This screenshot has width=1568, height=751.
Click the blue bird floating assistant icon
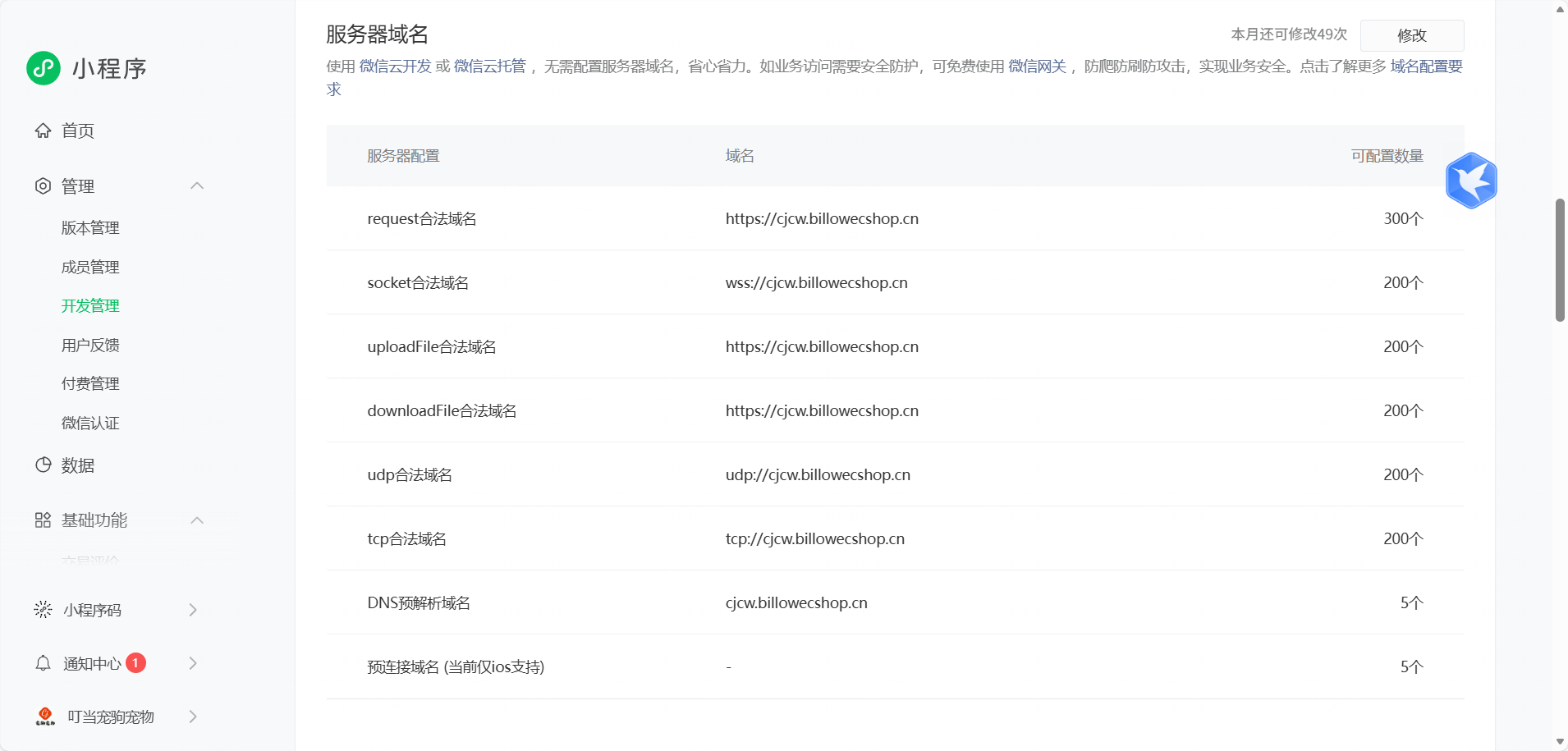(1471, 181)
